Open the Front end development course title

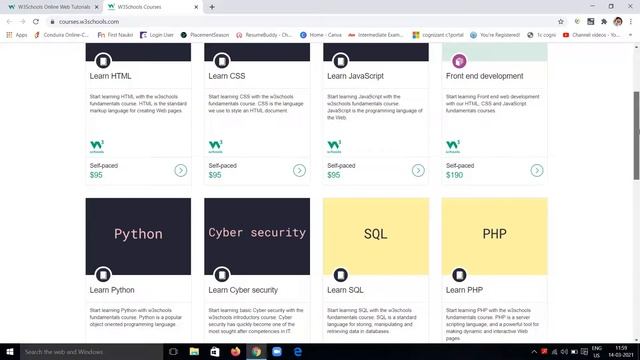tap(484, 76)
